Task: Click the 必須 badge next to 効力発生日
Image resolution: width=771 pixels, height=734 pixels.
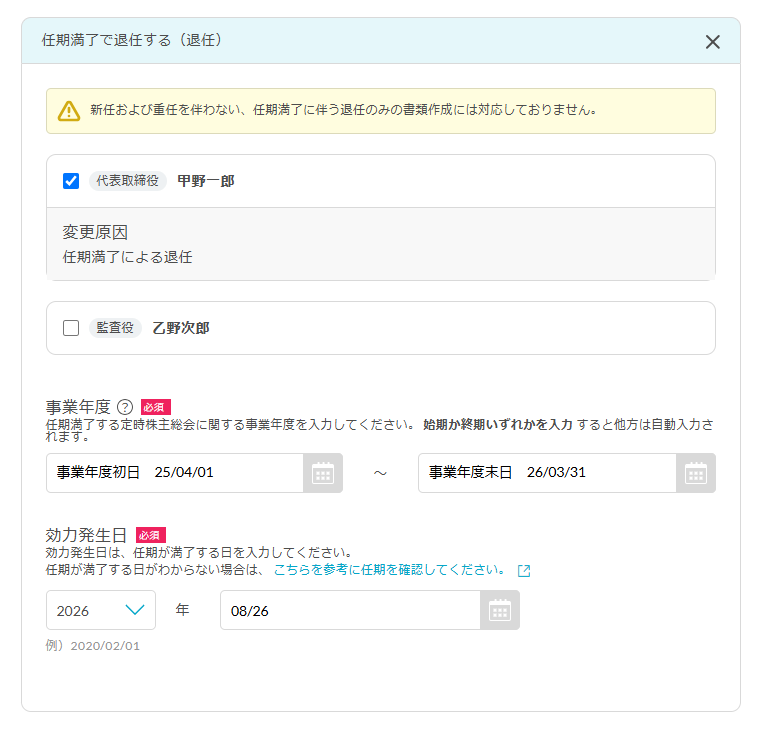Action: 151,535
